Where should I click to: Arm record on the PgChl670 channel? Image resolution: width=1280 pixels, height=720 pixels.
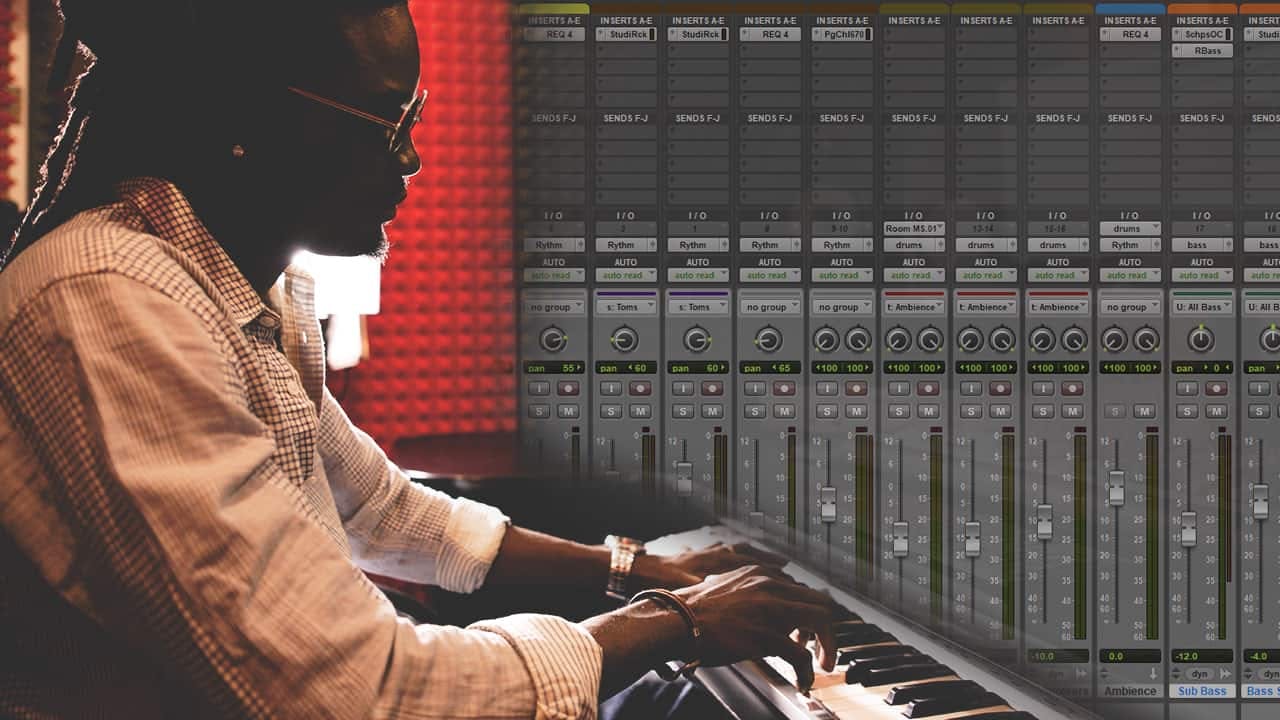pos(856,388)
